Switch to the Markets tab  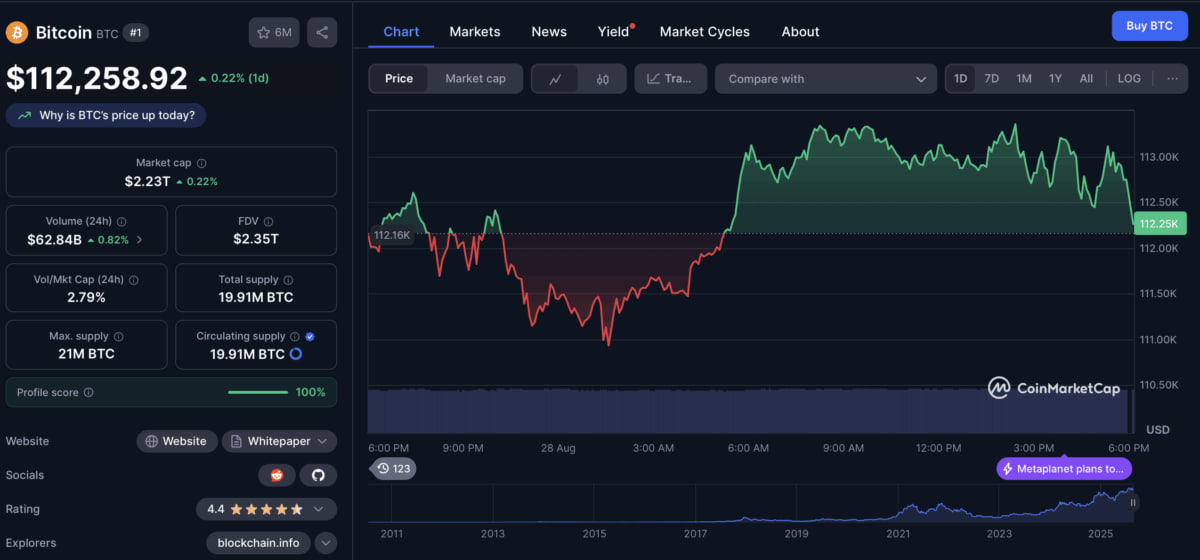(474, 32)
